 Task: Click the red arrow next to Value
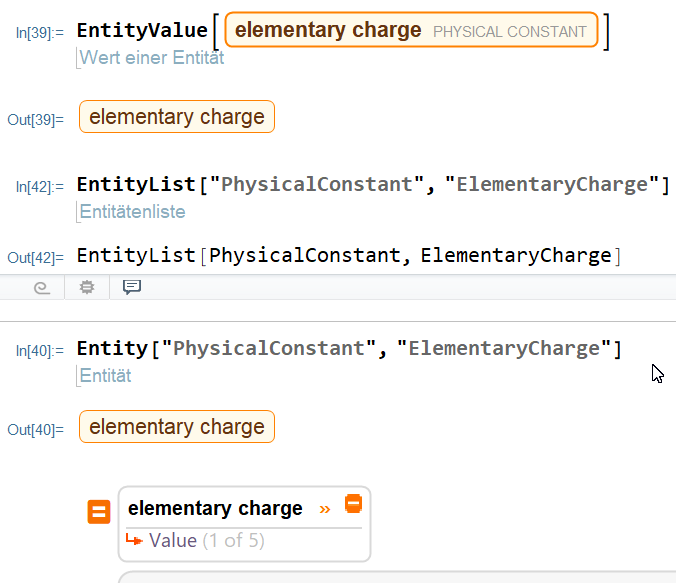(x=134, y=539)
